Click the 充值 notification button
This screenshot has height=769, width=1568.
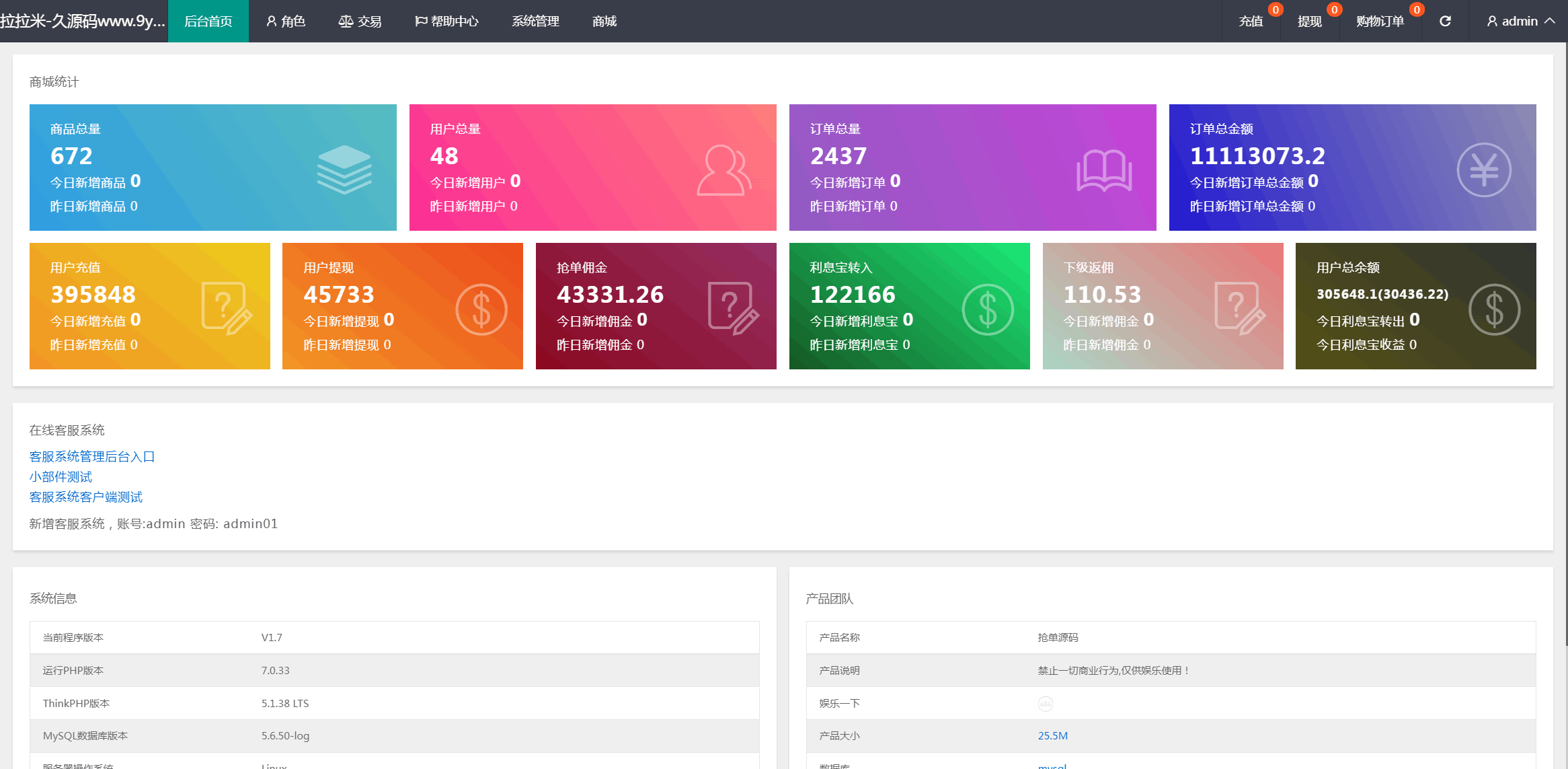pyautogui.click(x=1251, y=22)
